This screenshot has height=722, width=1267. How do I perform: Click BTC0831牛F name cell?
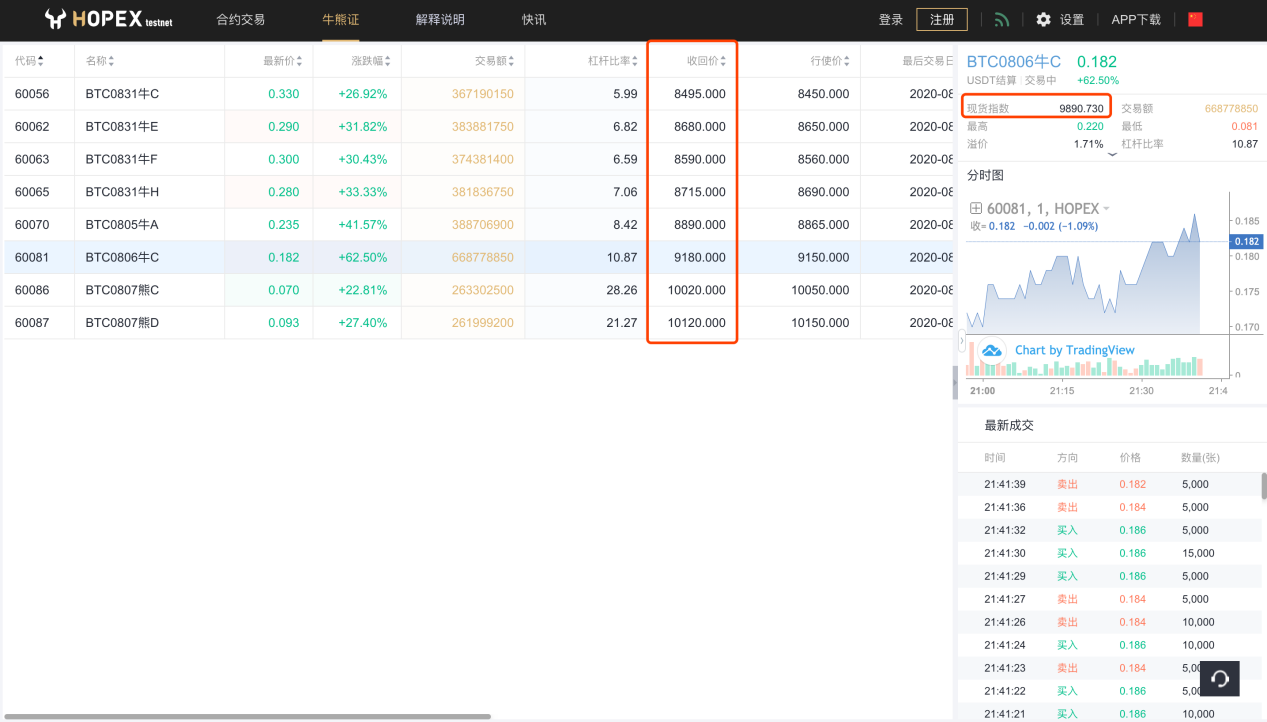(122, 159)
